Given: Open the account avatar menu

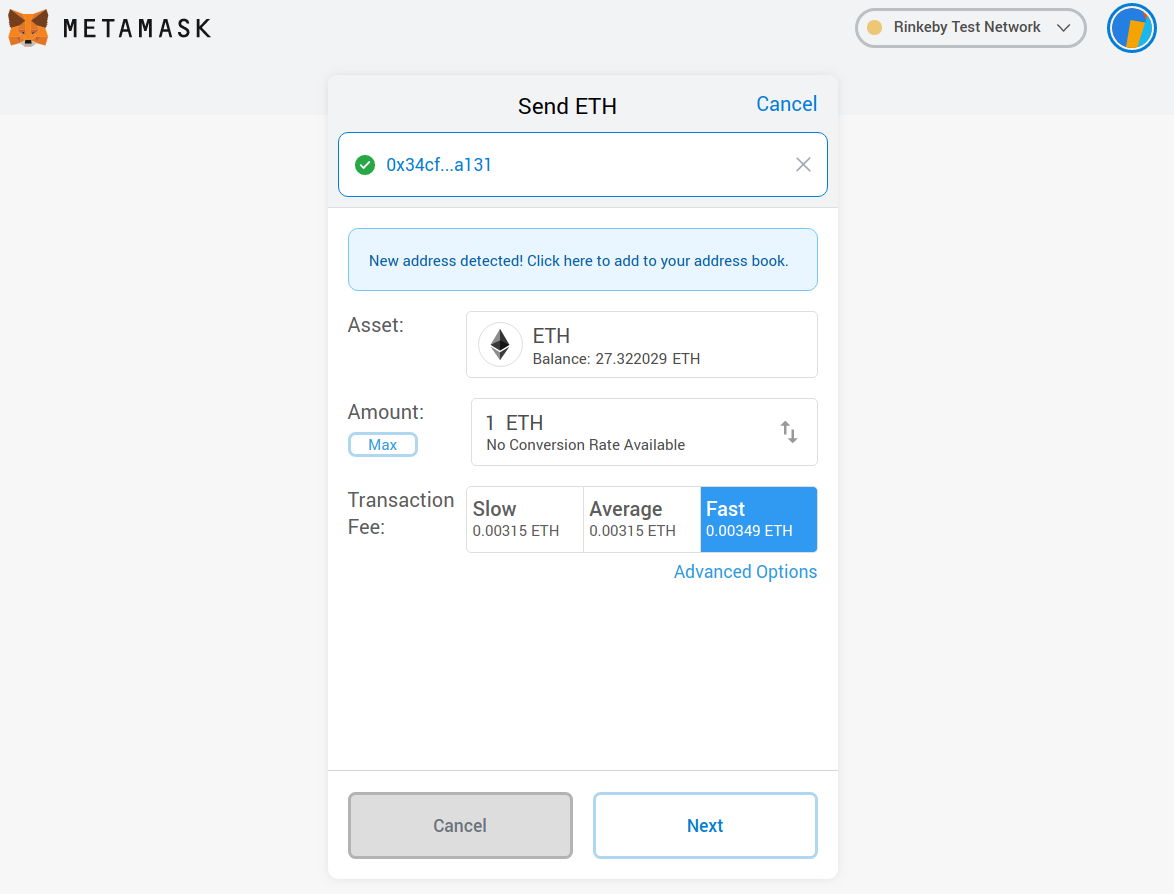Looking at the screenshot, I should tap(1131, 28).
